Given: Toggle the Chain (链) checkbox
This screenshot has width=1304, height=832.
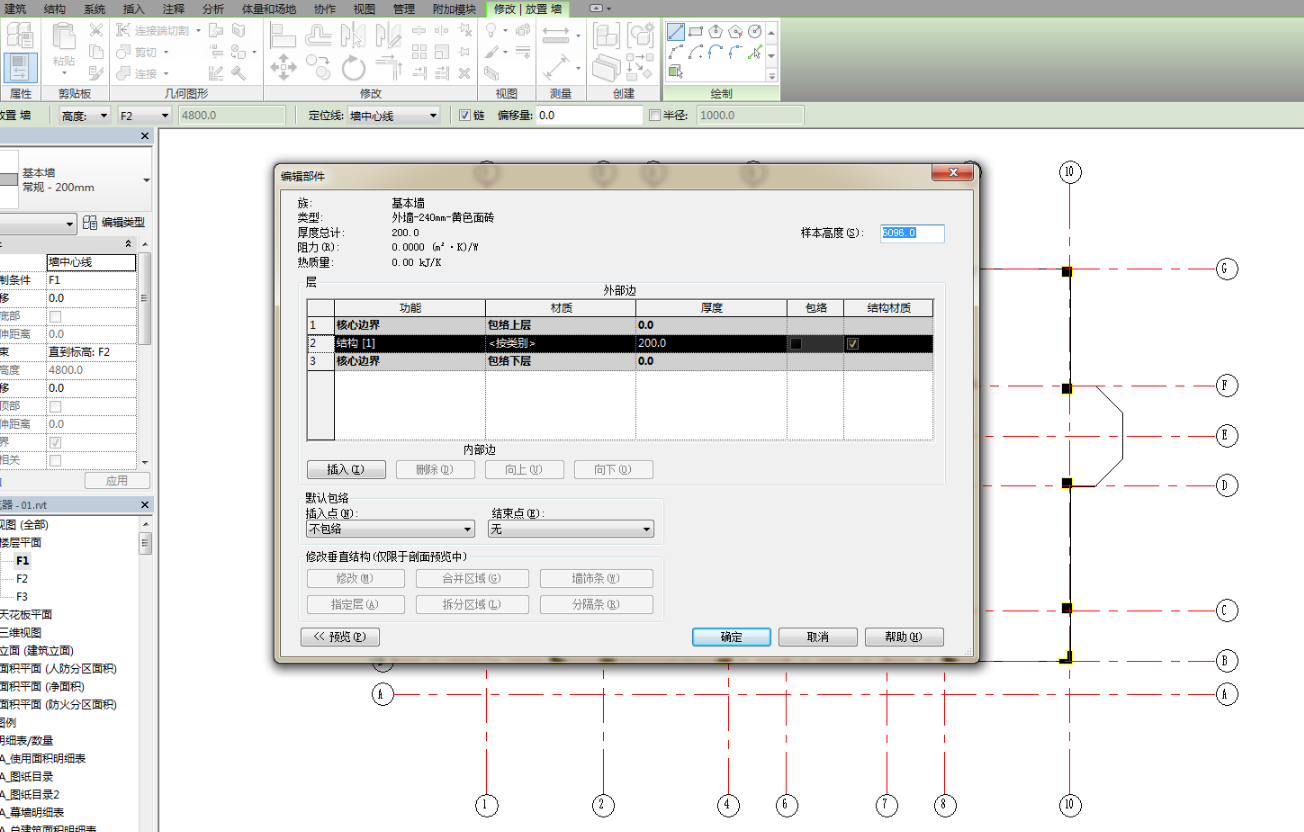Looking at the screenshot, I should (464, 115).
